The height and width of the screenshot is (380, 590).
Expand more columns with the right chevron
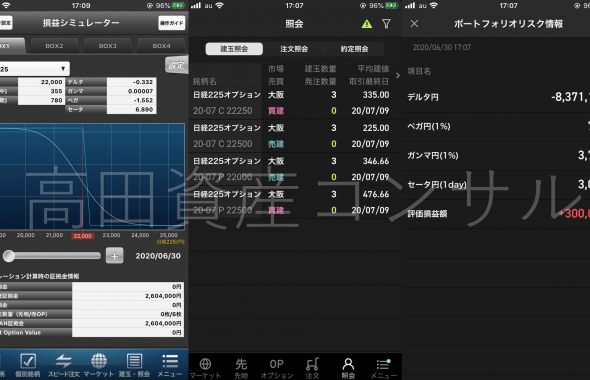398,75
